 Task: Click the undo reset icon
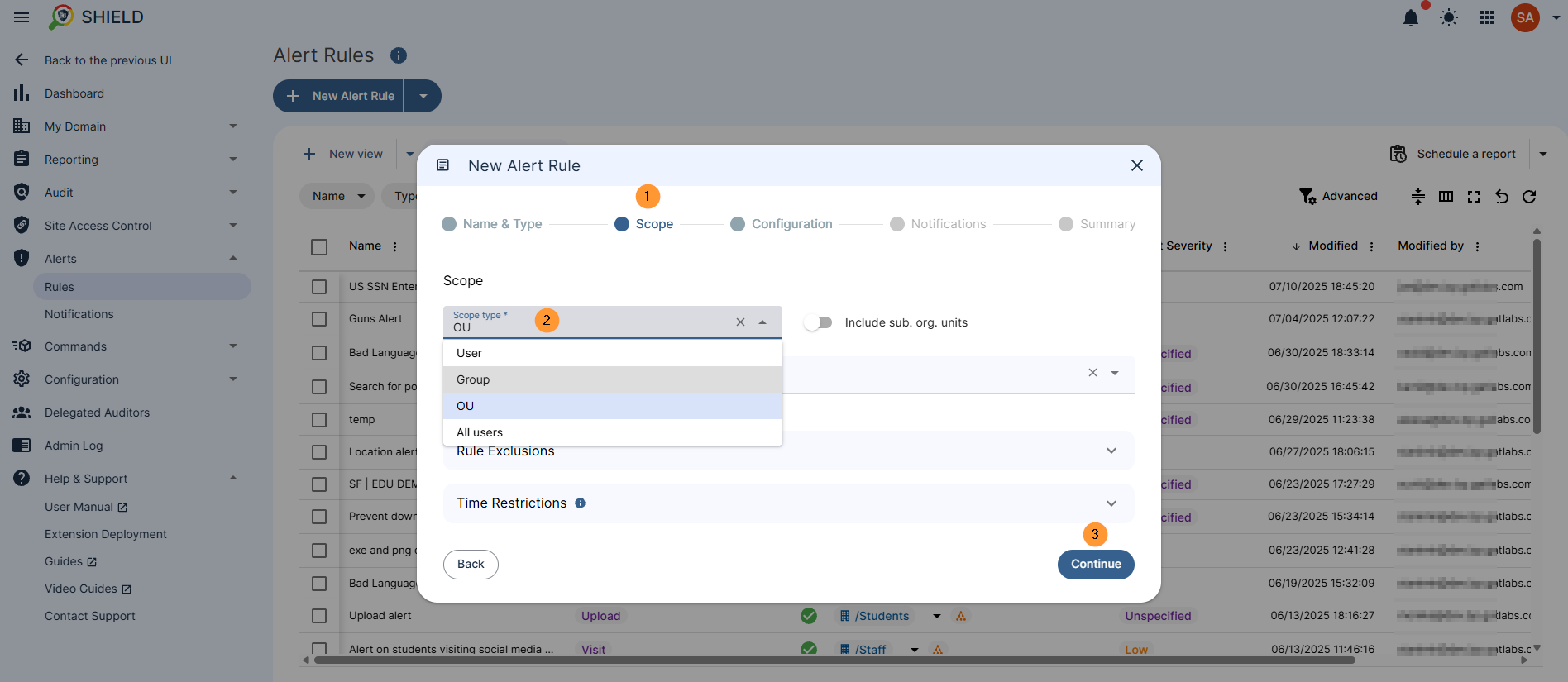pos(1502,196)
